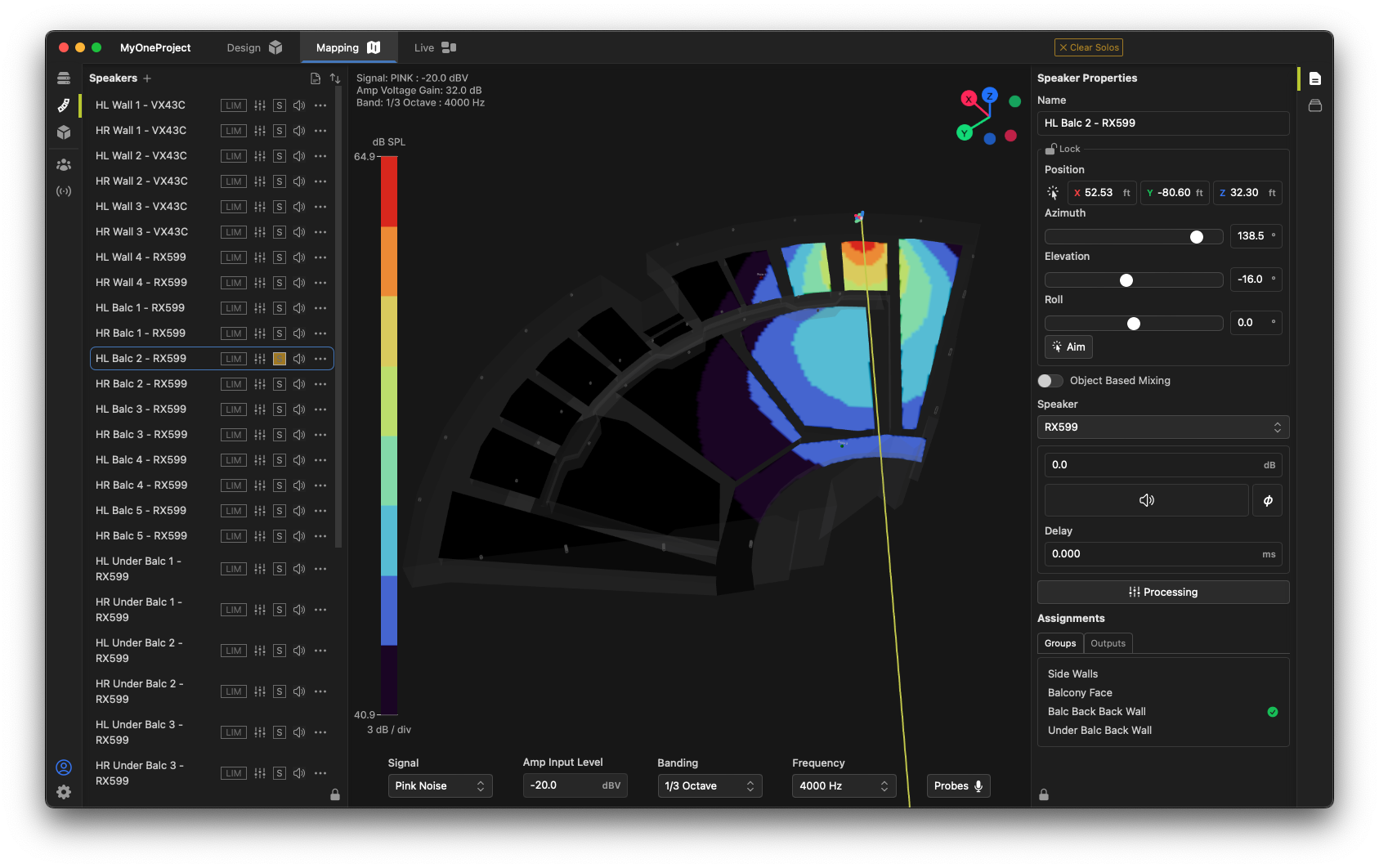Click the position picker target icon

coord(1053,193)
